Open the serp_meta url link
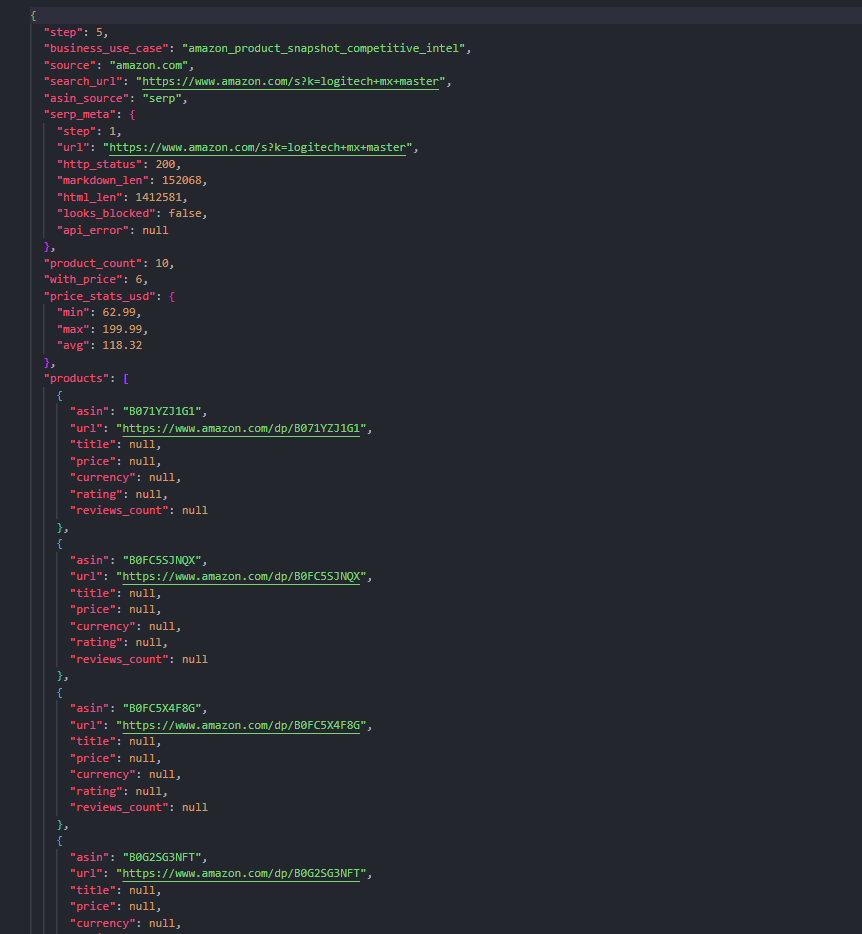This screenshot has height=934, width=862. [x=257, y=147]
